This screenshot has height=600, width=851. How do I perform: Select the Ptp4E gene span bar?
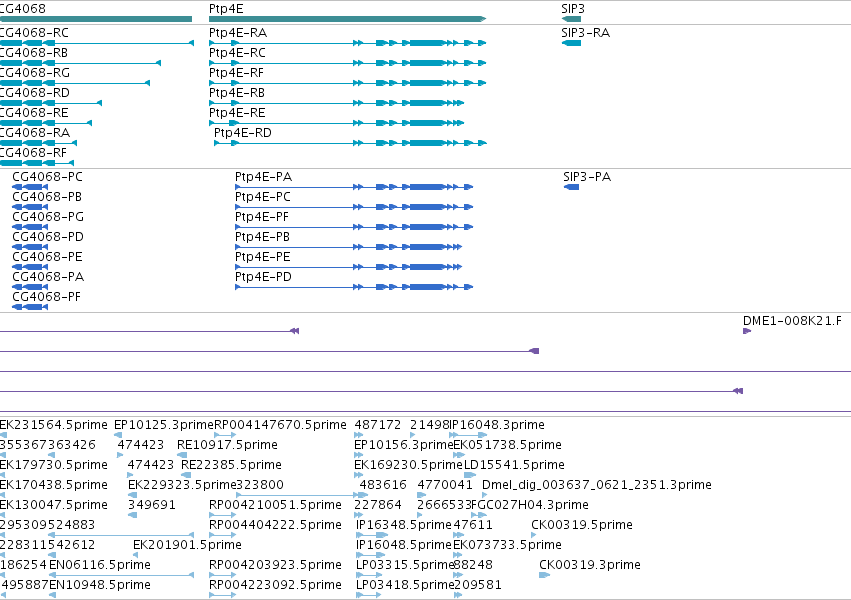(x=347, y=19)
